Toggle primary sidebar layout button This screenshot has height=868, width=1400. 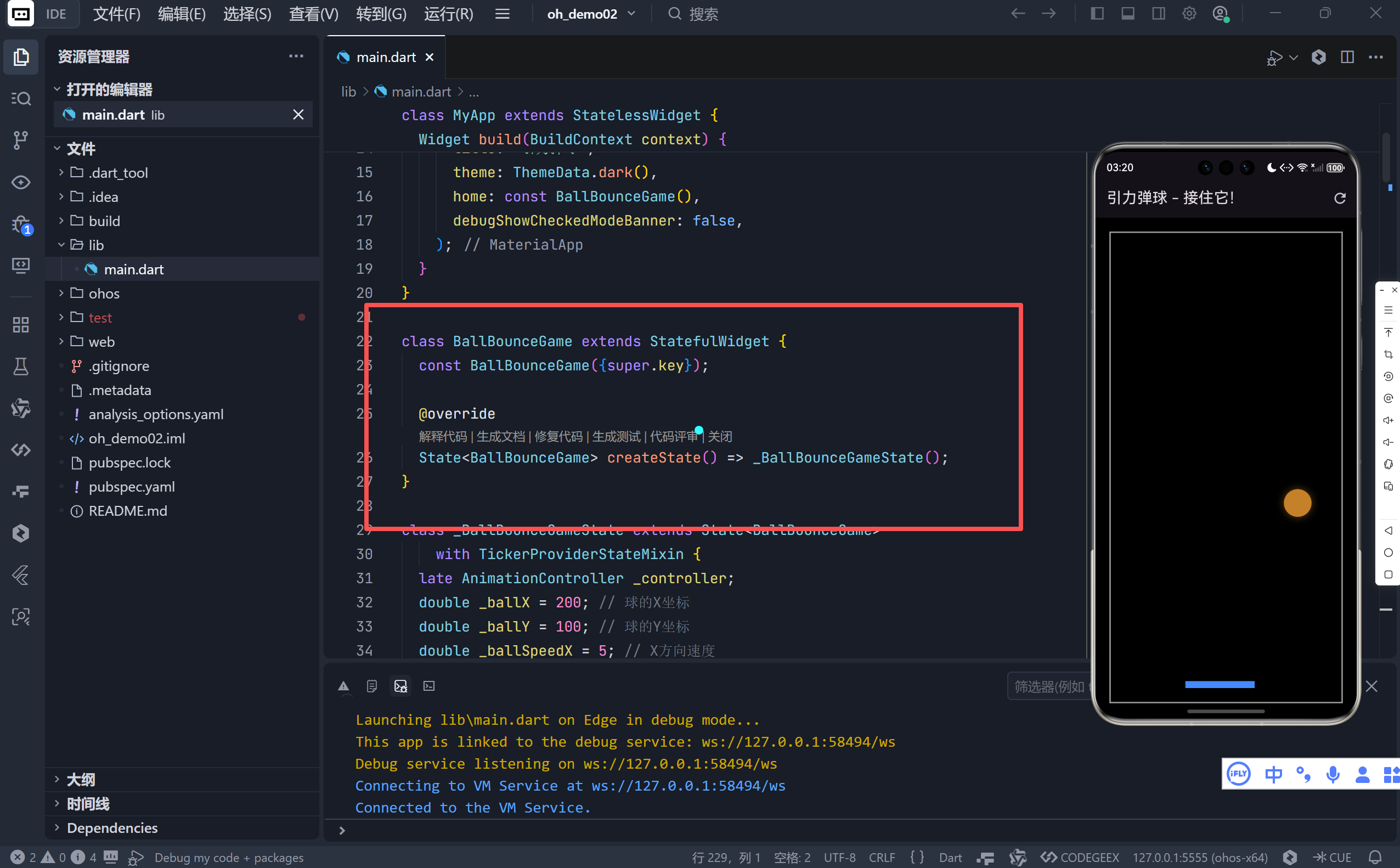(1097, 14)
